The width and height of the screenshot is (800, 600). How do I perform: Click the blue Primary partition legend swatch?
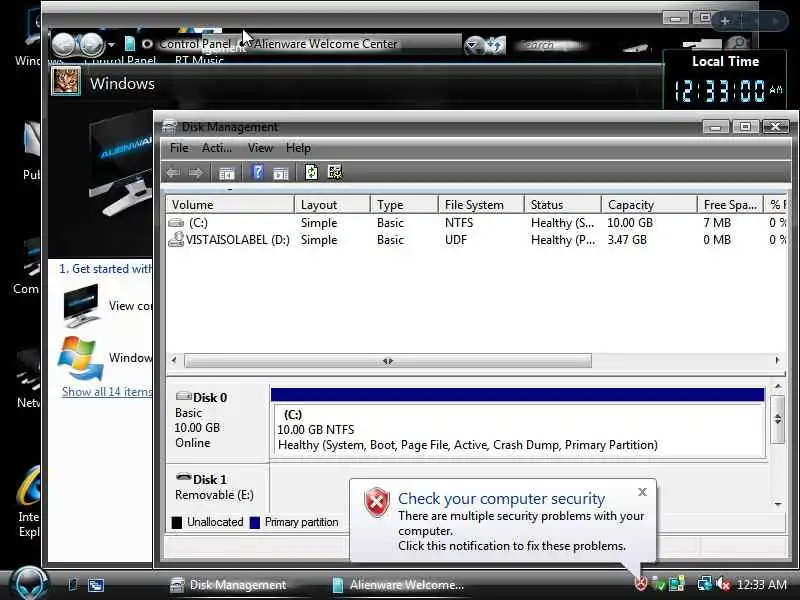[255, 522]
